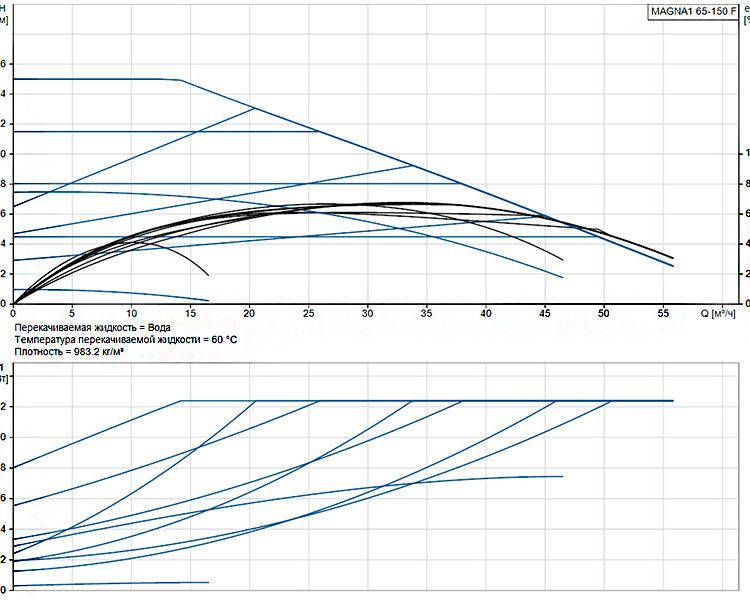Click the Q [м³/ч] flow axis label
Screen dimensions: 750x600
point(718,313)
